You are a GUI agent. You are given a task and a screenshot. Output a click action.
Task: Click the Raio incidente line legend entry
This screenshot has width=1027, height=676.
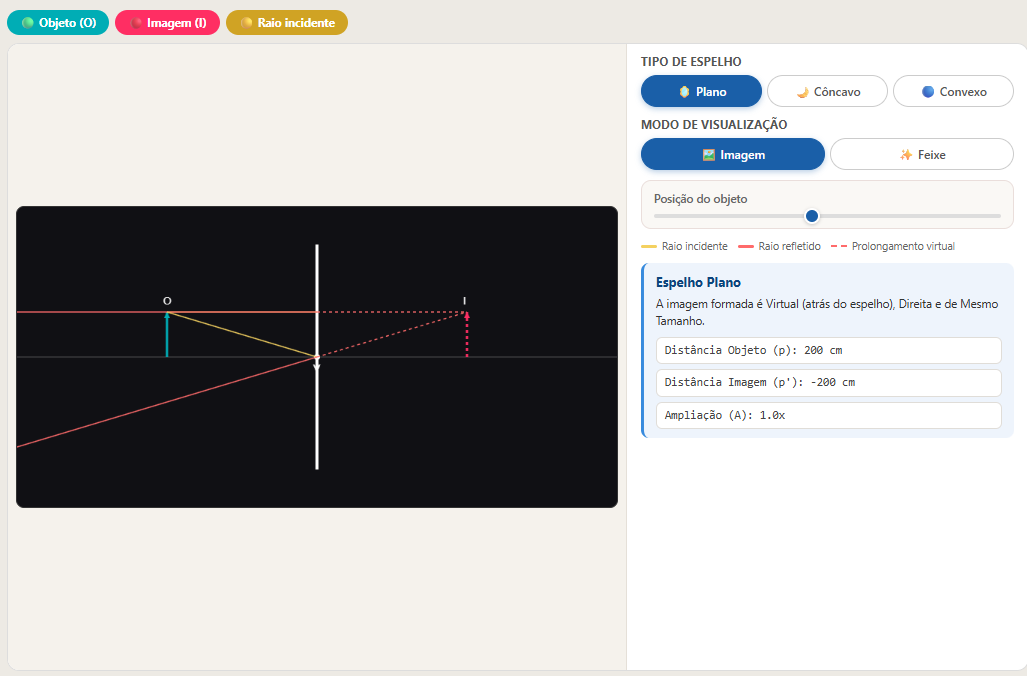(x=684, y=246)
